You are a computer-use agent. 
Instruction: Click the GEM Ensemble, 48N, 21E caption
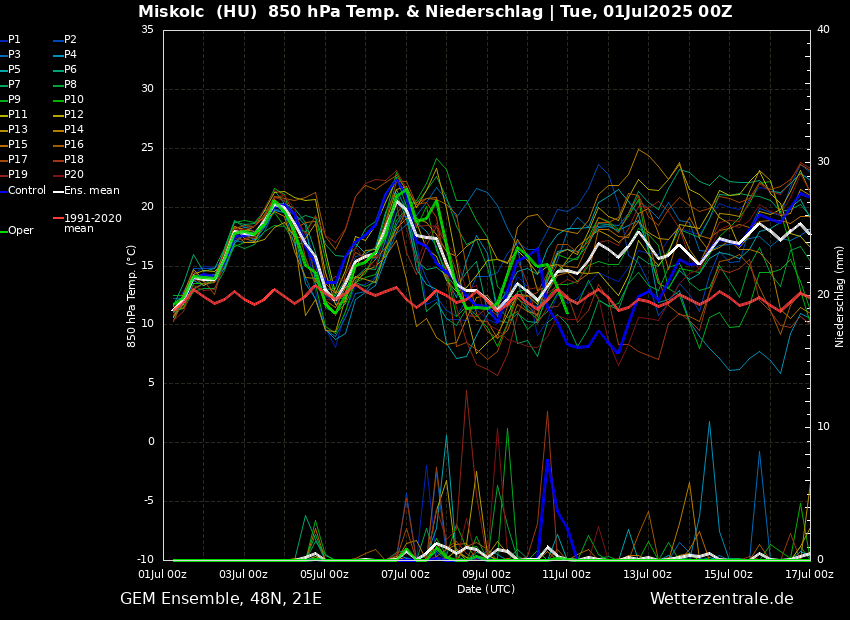pyautogui.click(x=221, y=599)
